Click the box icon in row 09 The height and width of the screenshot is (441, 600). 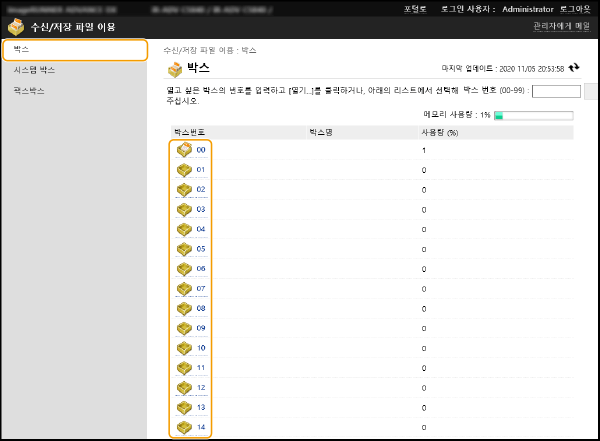184,328
